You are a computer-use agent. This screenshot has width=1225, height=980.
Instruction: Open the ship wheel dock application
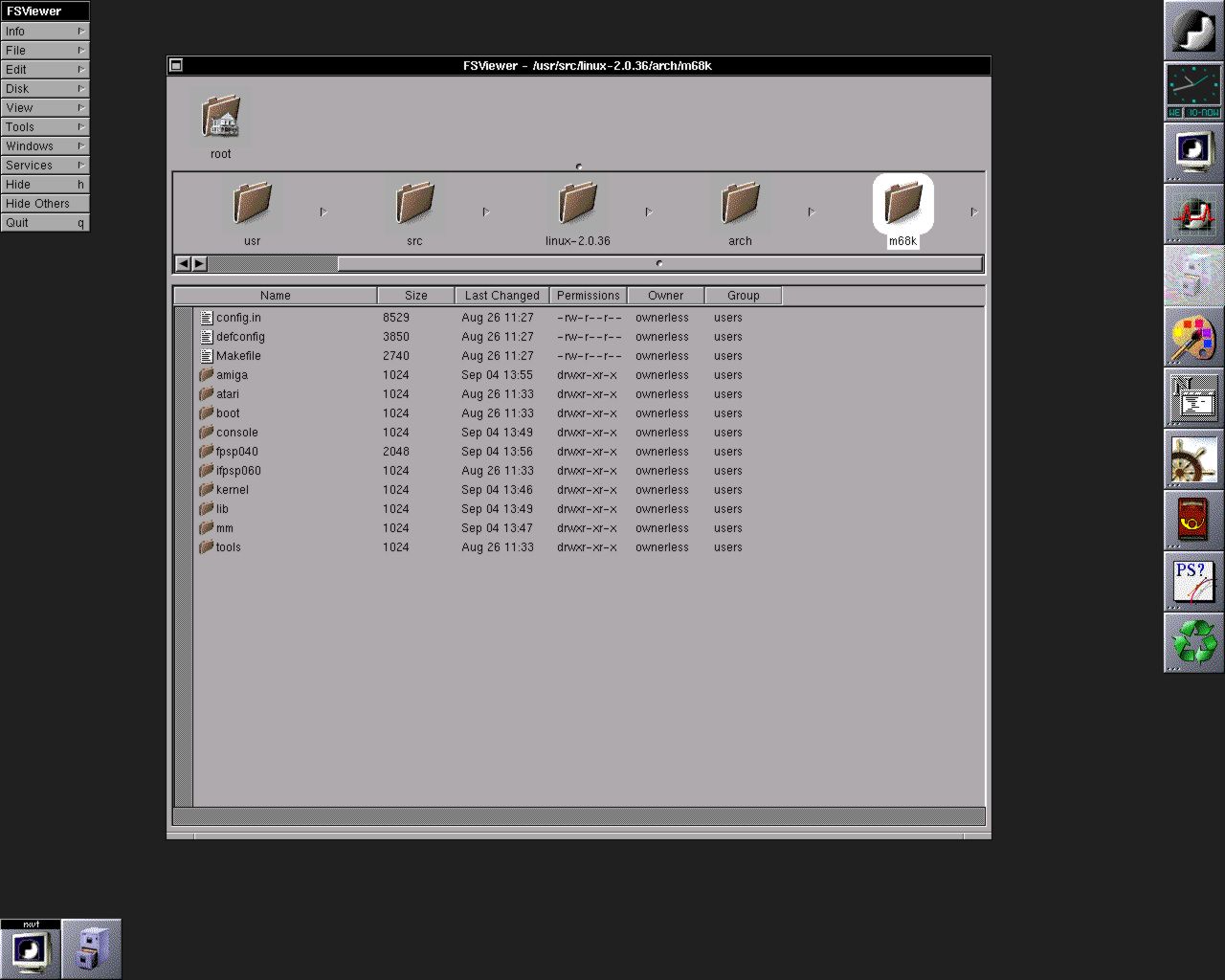[1193, 460]
